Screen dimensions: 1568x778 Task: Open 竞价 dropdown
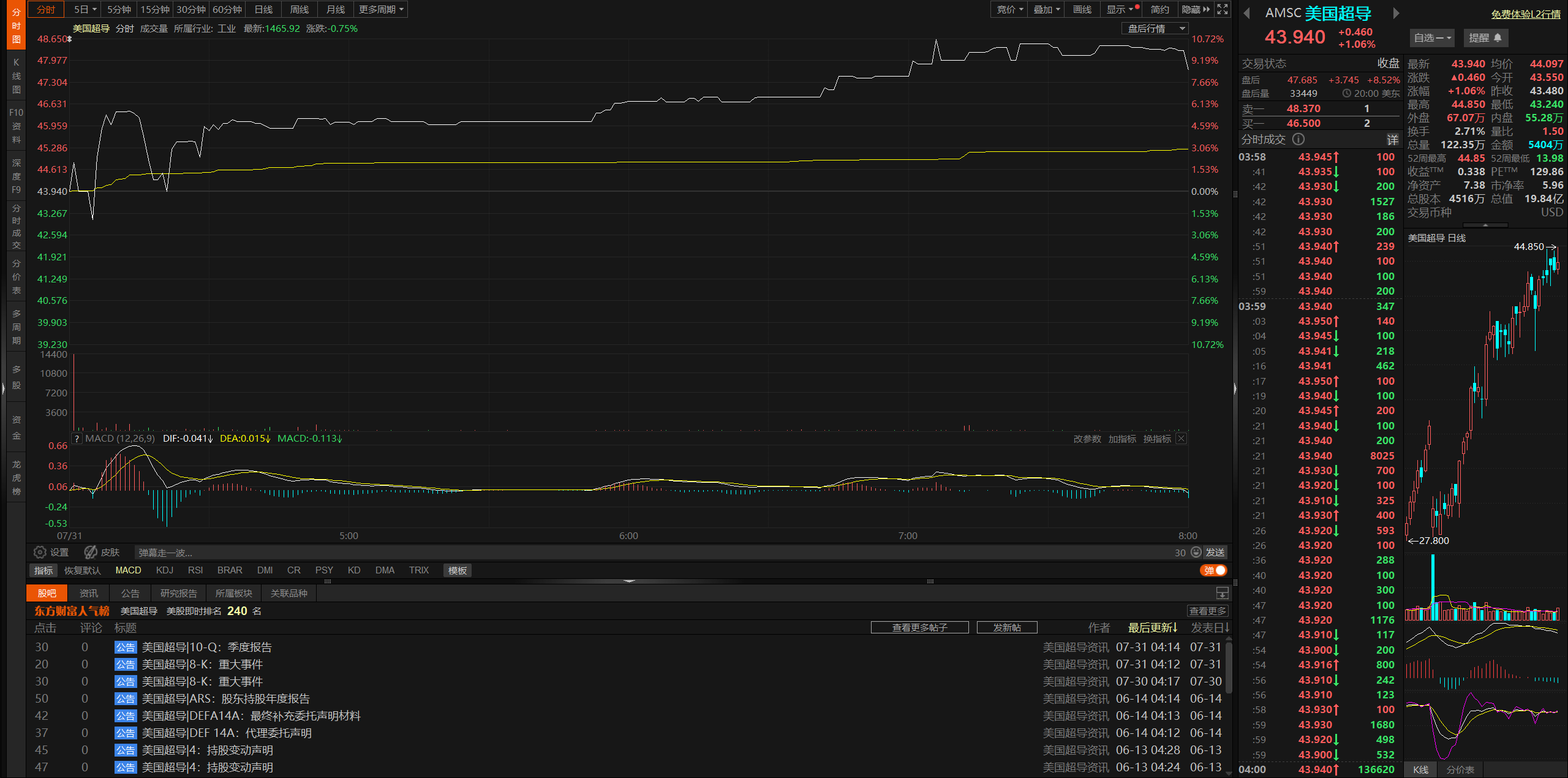click(x=1009, y=9)
